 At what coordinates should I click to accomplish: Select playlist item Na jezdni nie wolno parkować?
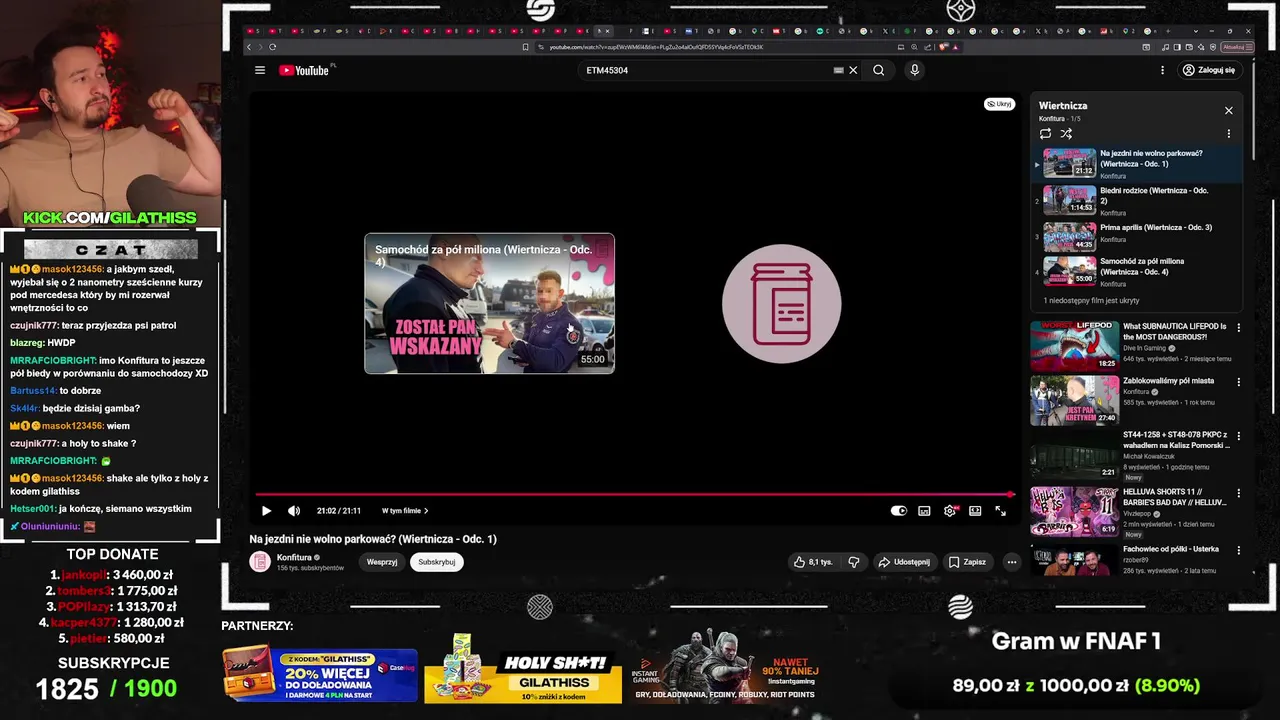[x=1137, y=163]
